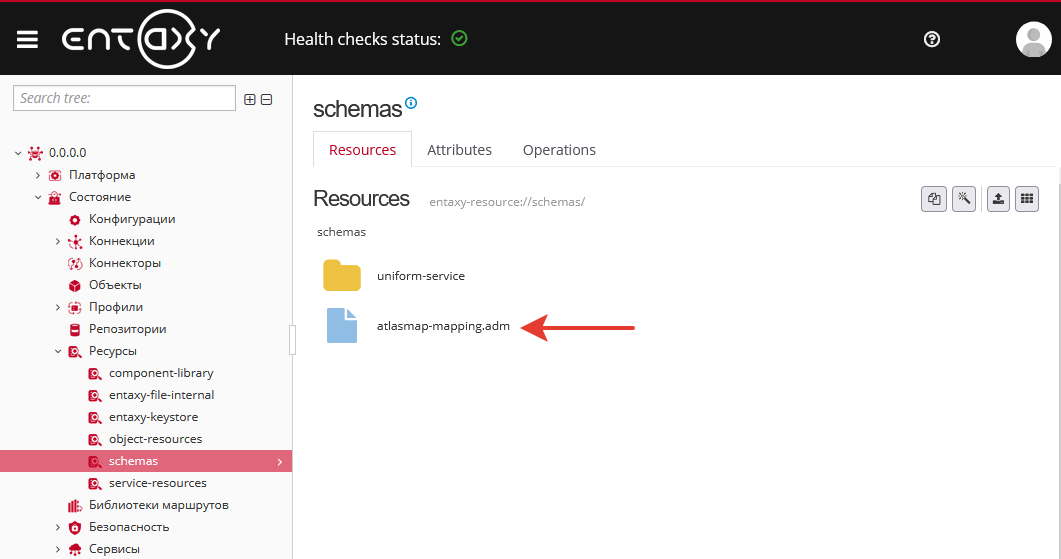
Task: Click the copy resources toolbar icon
Action: (934, 199)
